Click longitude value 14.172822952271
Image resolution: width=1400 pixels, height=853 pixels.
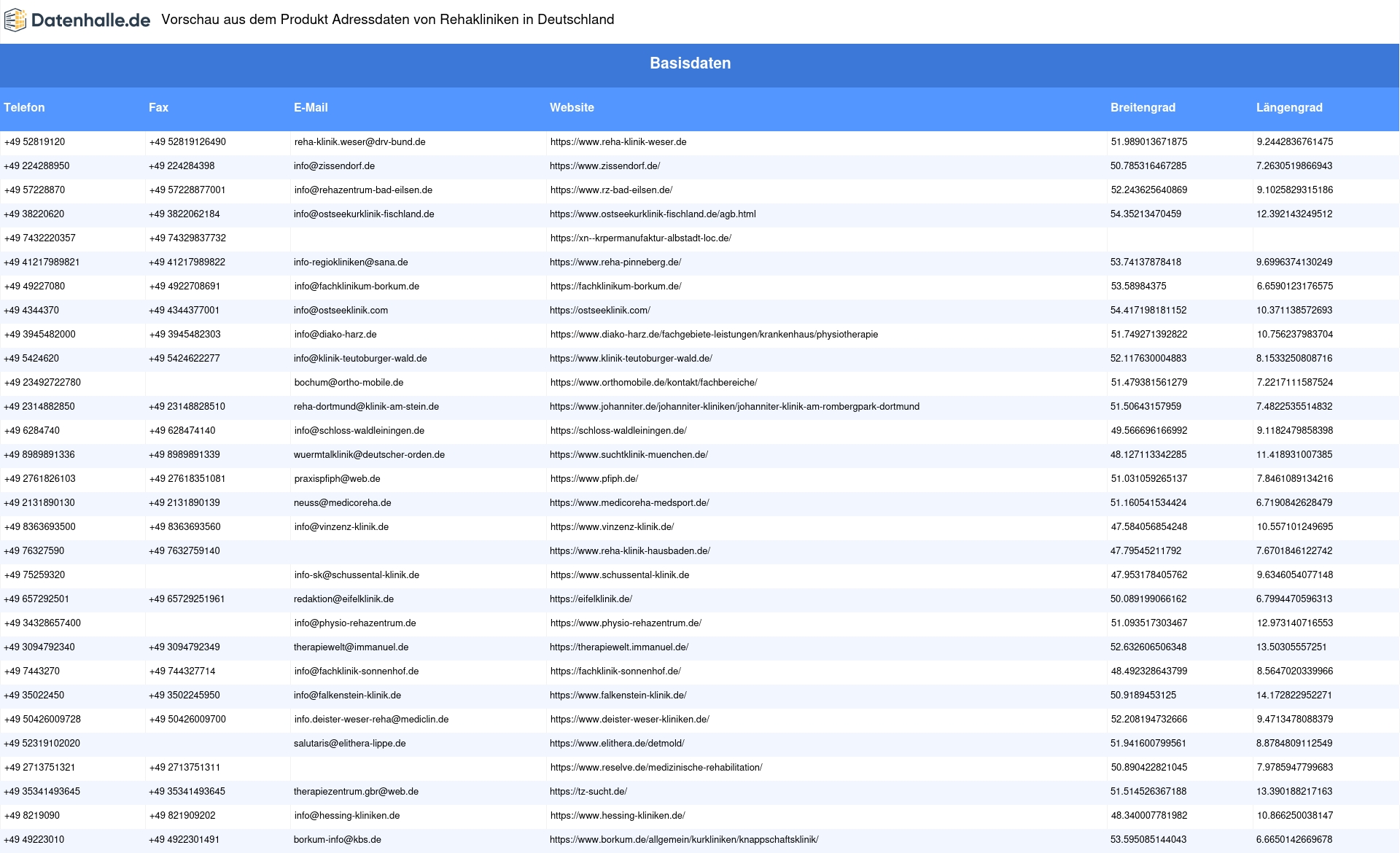pos(1294,696)
